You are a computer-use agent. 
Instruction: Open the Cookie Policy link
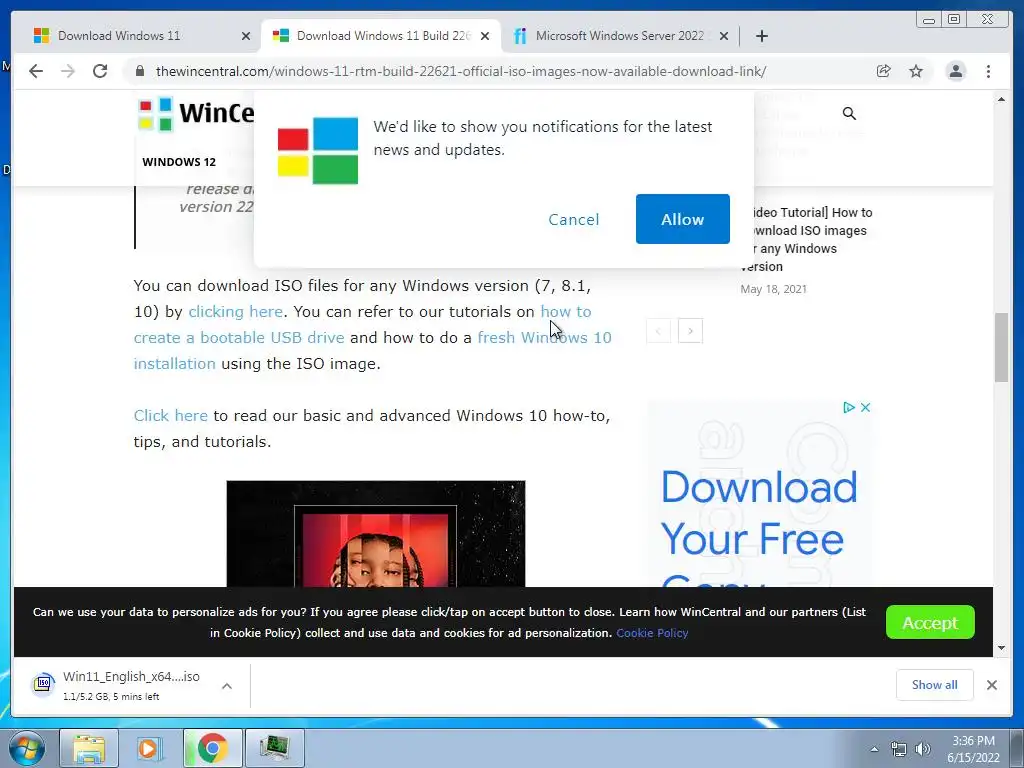pos(652,633)
